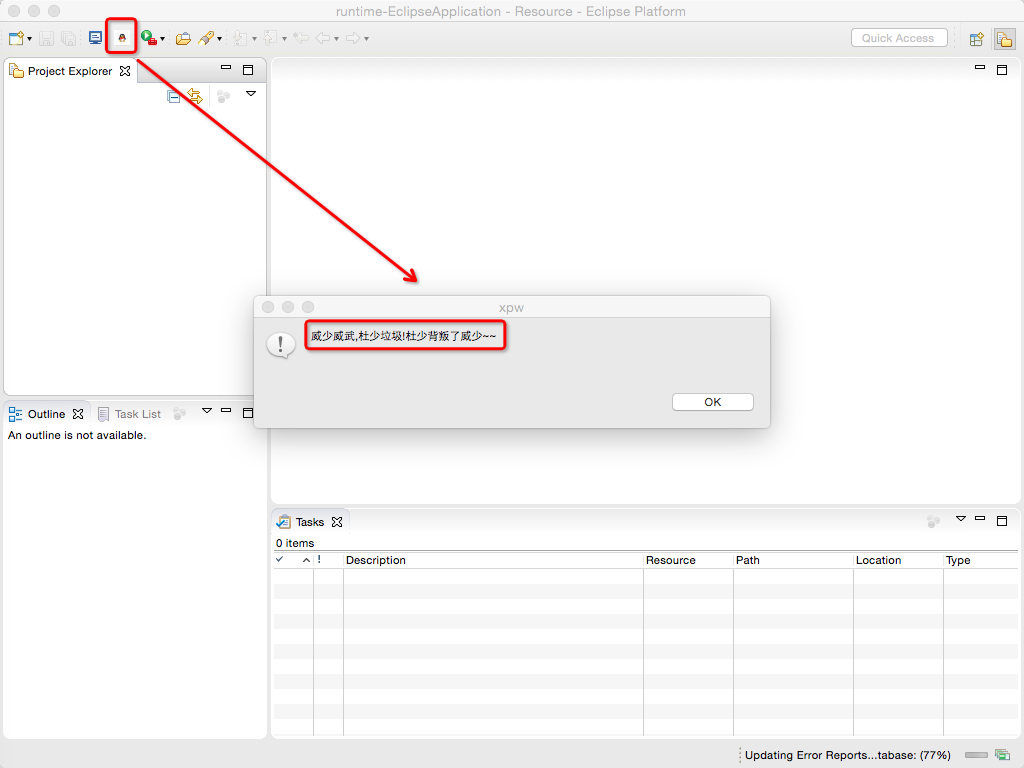The width and height of the screenshot is (1024, 768).
Task: Select the Resource perspective button
Action: 1004,39
